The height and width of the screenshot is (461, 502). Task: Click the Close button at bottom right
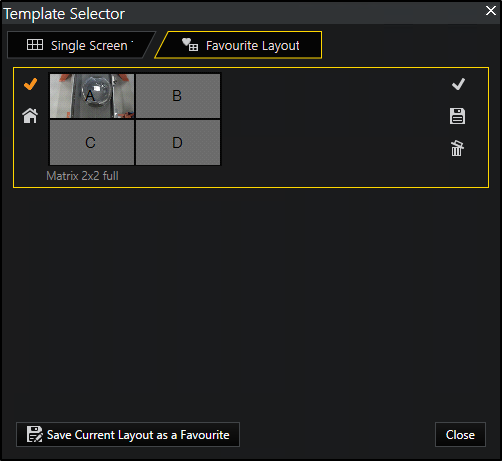[x=460, y=434]
